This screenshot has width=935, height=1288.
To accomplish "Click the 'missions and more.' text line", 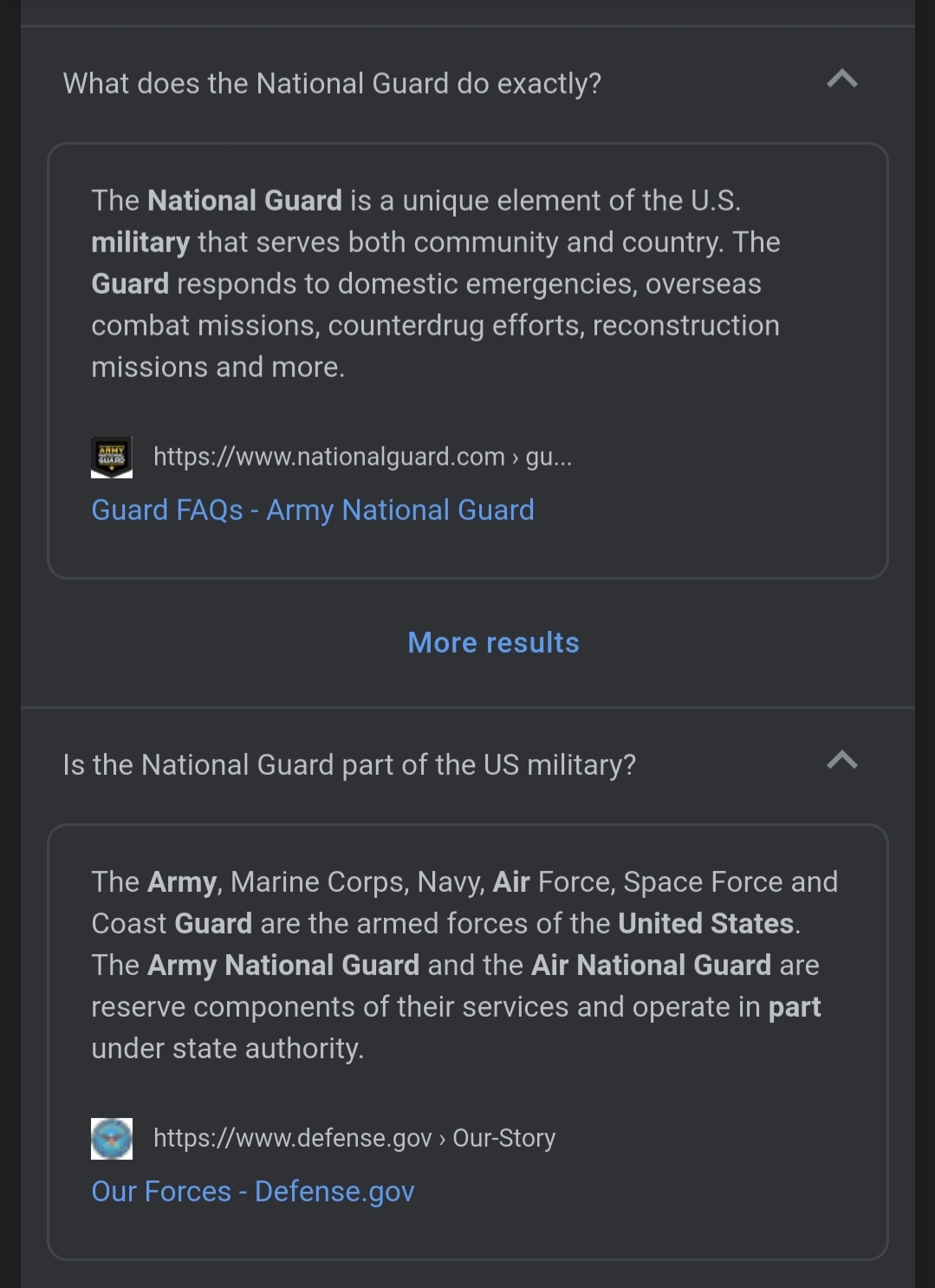I will click(218, 367).
